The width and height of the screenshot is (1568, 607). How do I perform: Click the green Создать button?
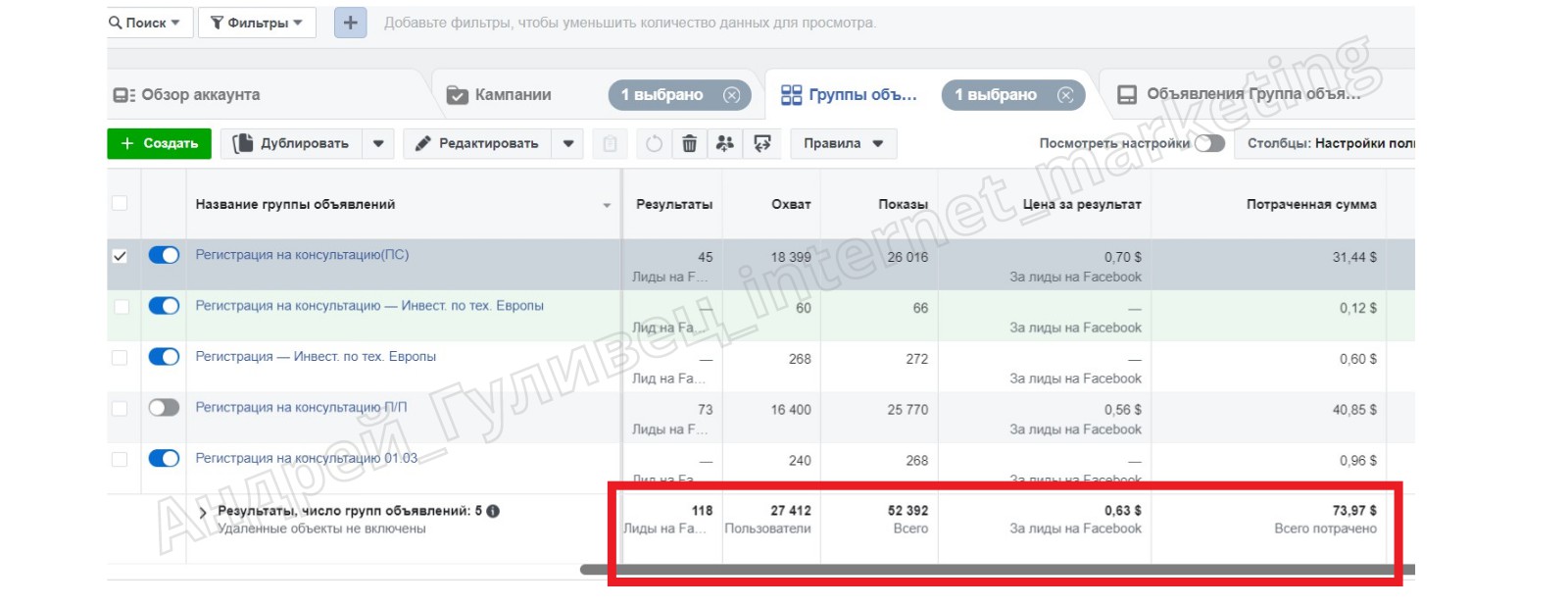[159, 143]
